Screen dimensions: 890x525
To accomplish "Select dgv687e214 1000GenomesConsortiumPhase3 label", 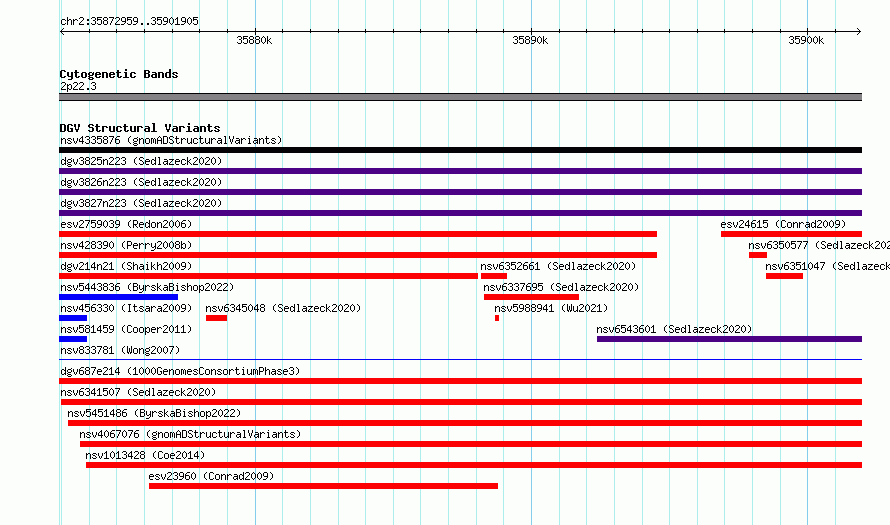I will coord(180,371).
